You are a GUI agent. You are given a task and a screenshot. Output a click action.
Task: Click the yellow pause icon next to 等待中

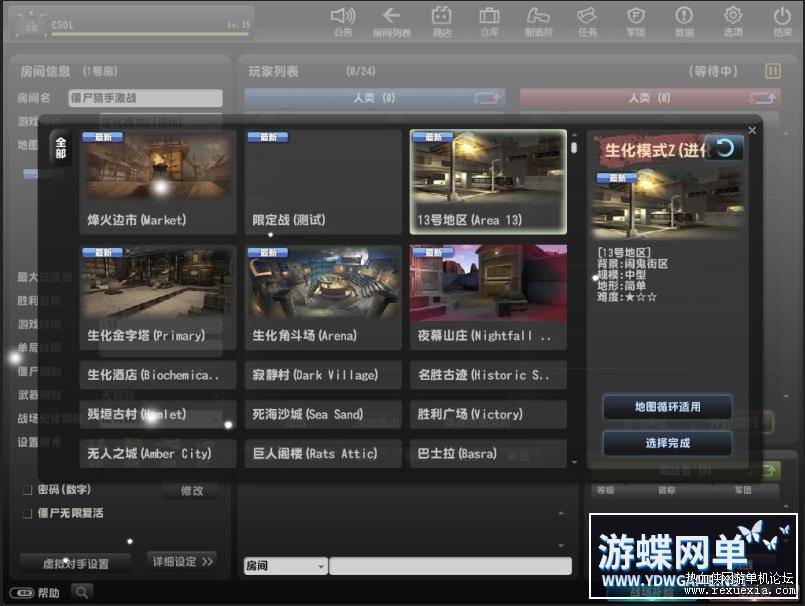(x=773, y=71)
